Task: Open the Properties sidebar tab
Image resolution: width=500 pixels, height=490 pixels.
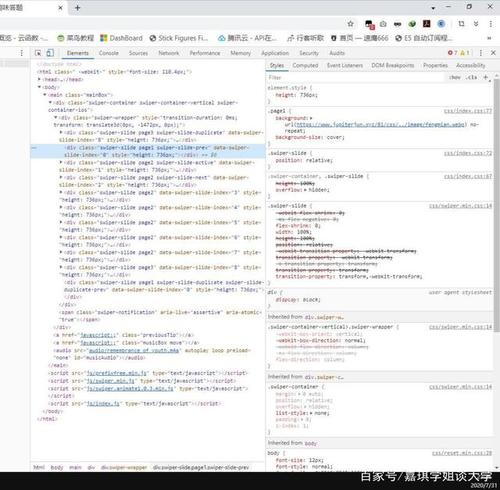Action: [x=435, y=65]
